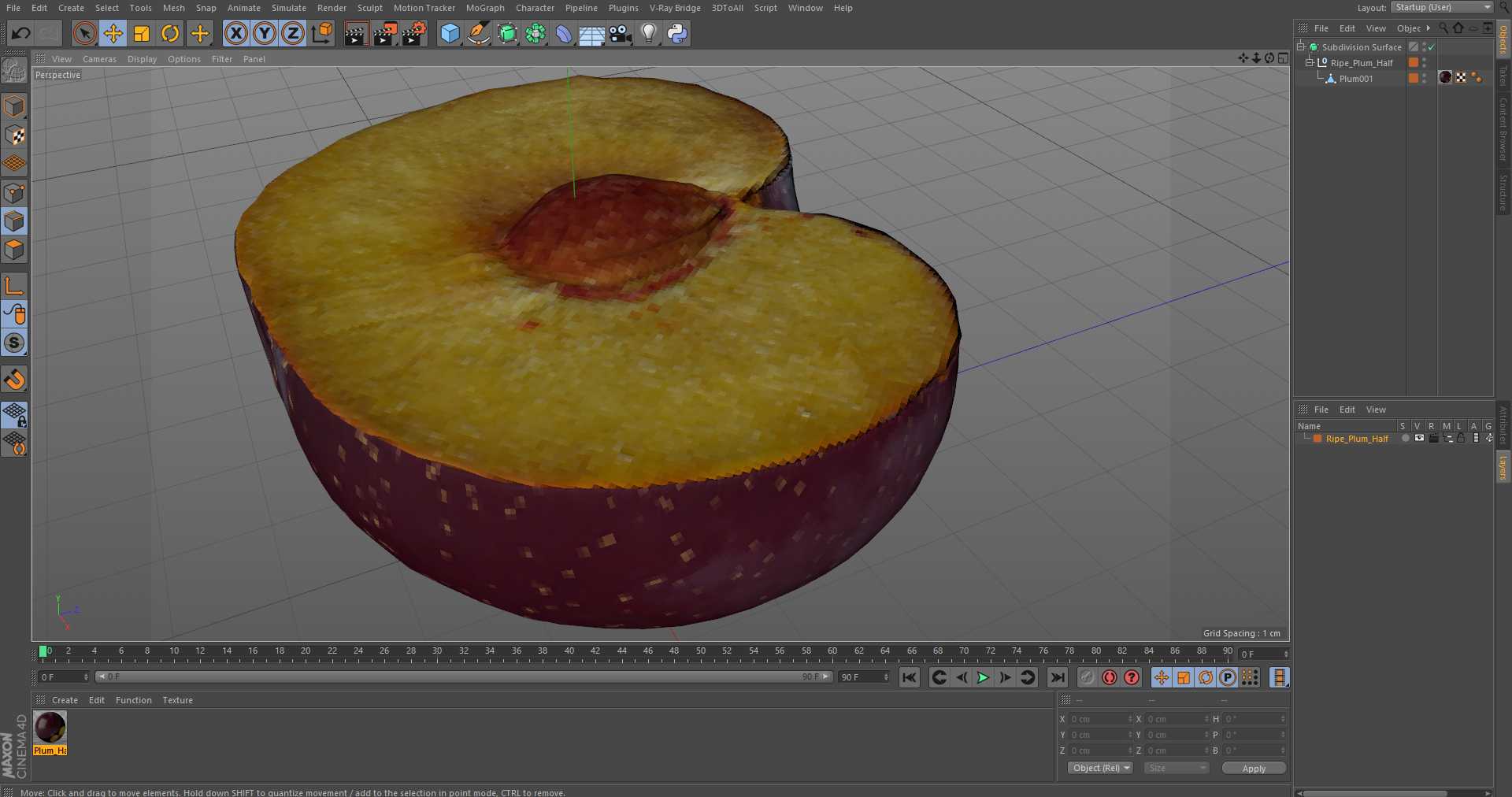Switch to Points mode

(14, 193)
